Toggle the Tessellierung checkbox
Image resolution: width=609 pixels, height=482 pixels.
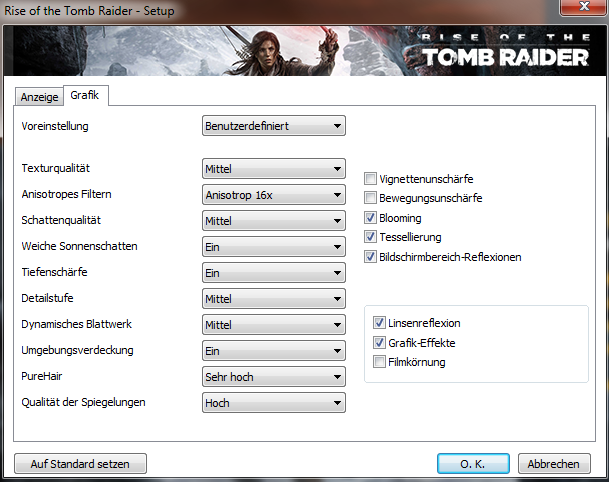[x=370, y=237]
